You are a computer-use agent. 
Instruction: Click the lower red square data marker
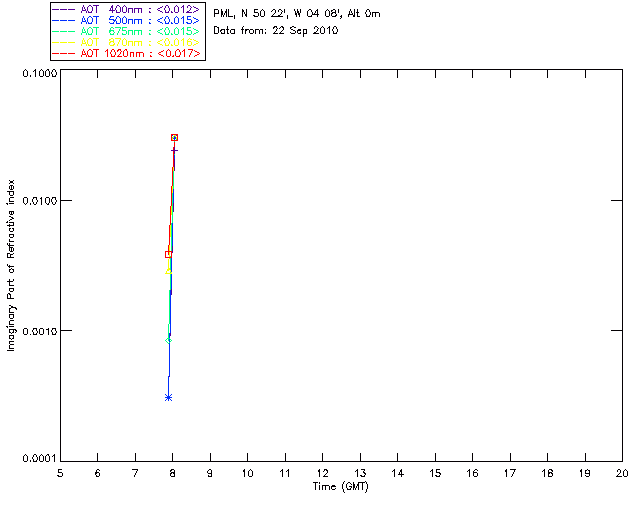coord(168,254)
